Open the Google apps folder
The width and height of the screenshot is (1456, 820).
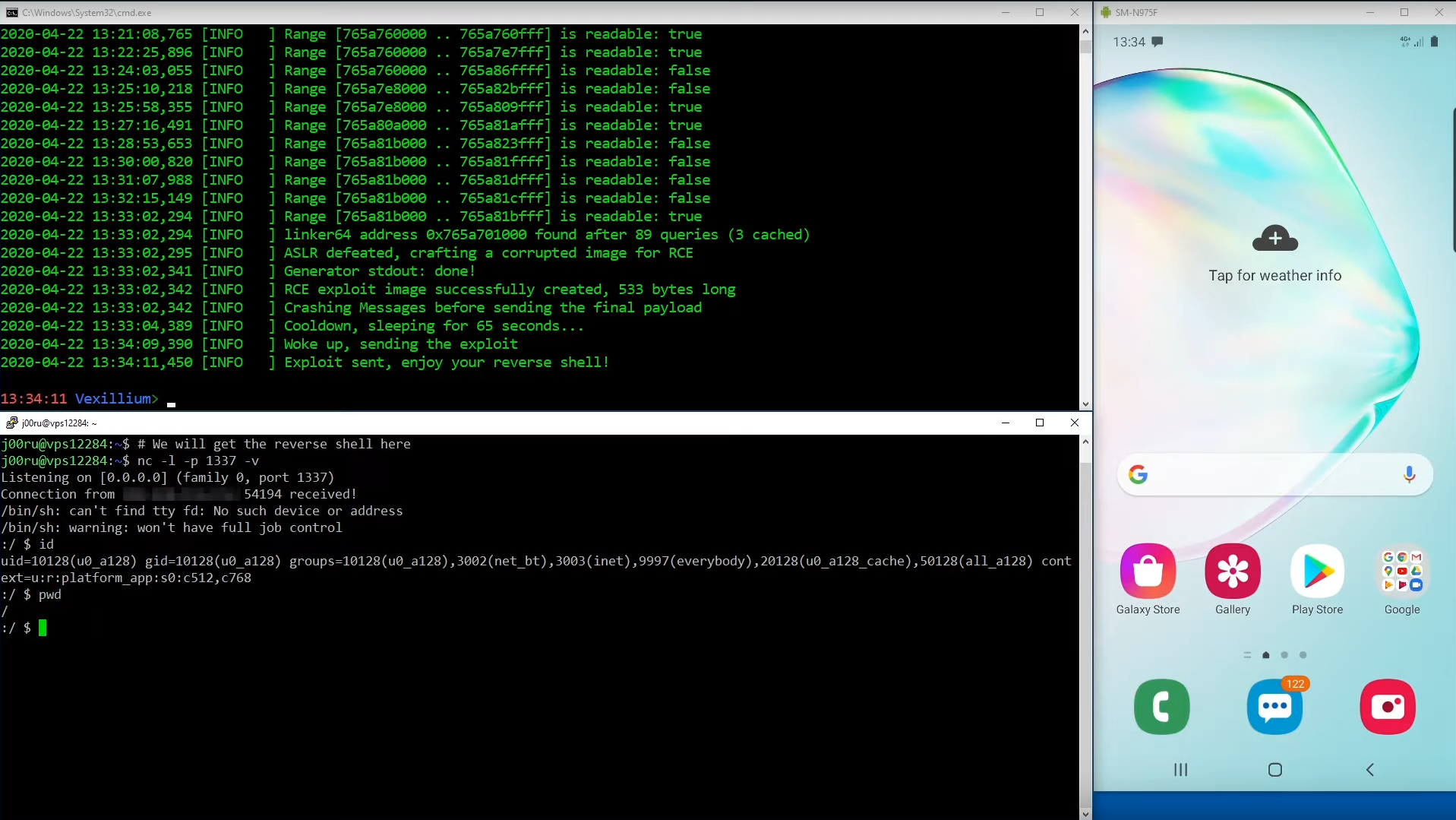(x=1401, y=571)
